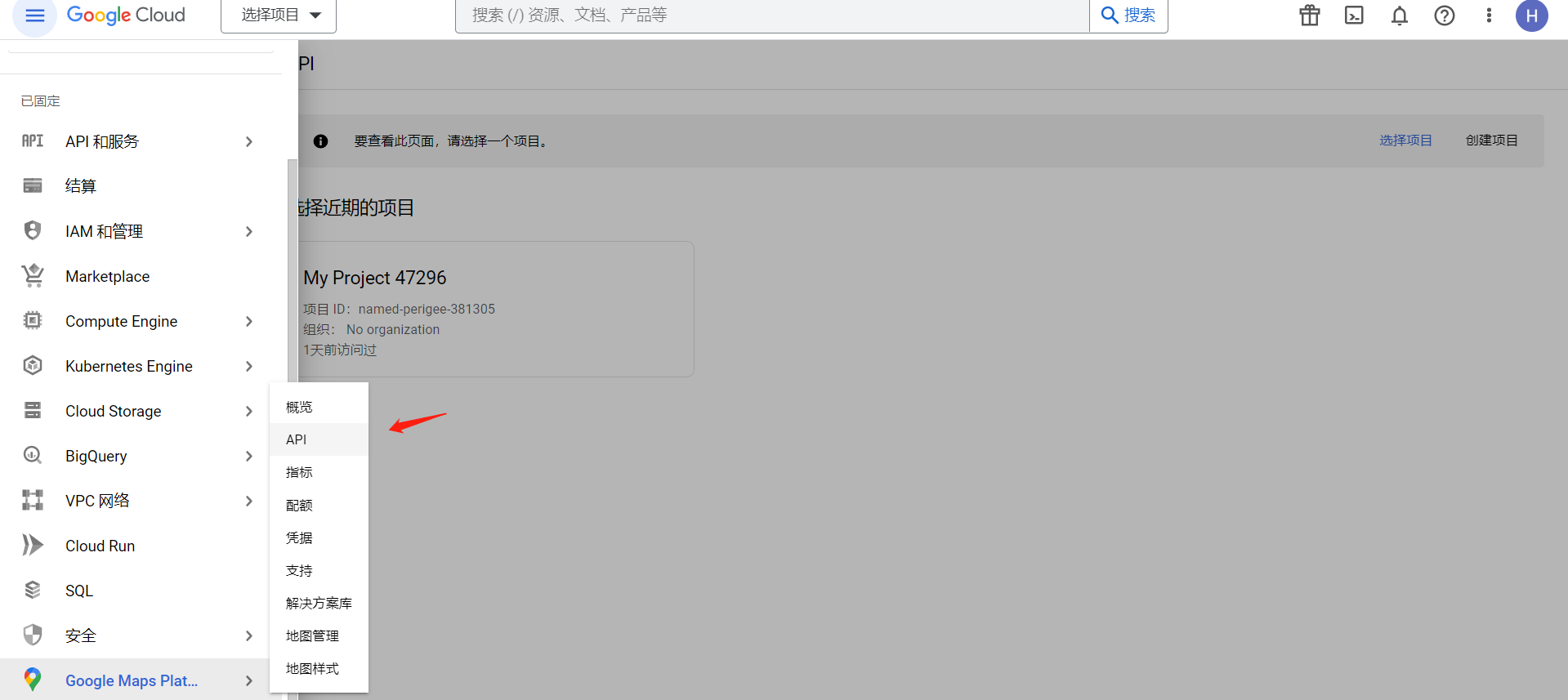The image size is (1568, 700).
Task: Click the billing card icon
Action: 33,186
